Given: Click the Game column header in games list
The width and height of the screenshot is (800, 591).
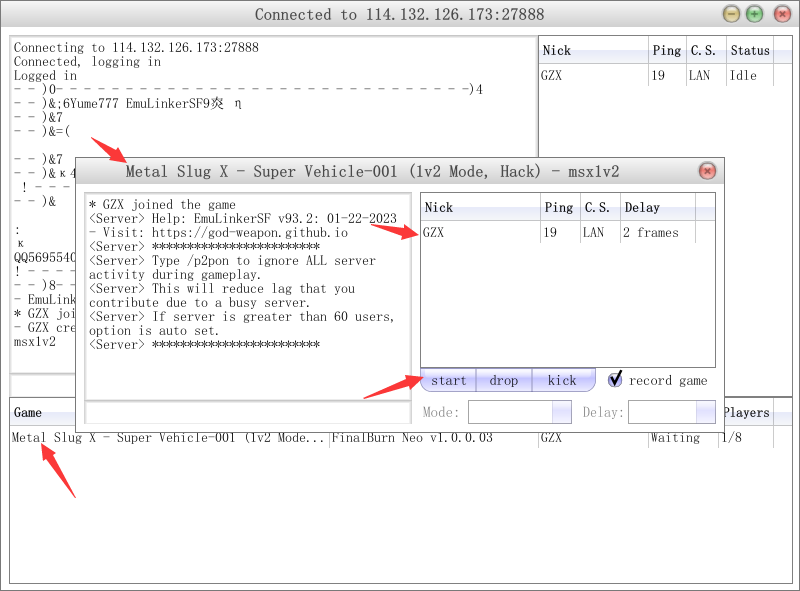Looking at the screenshot, I should pos(43,412).
